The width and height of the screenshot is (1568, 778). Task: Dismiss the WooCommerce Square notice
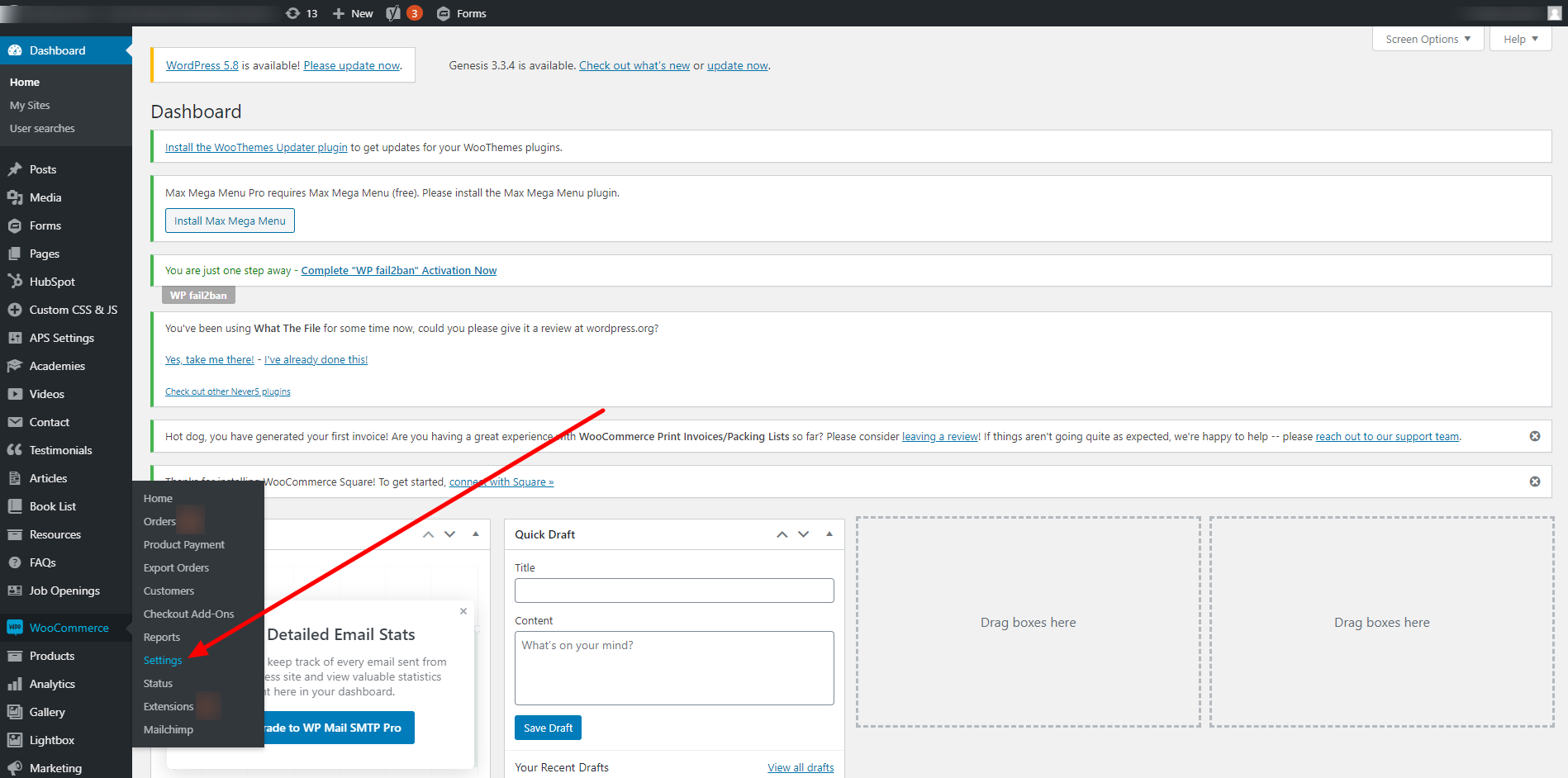tap(1535, 482)
